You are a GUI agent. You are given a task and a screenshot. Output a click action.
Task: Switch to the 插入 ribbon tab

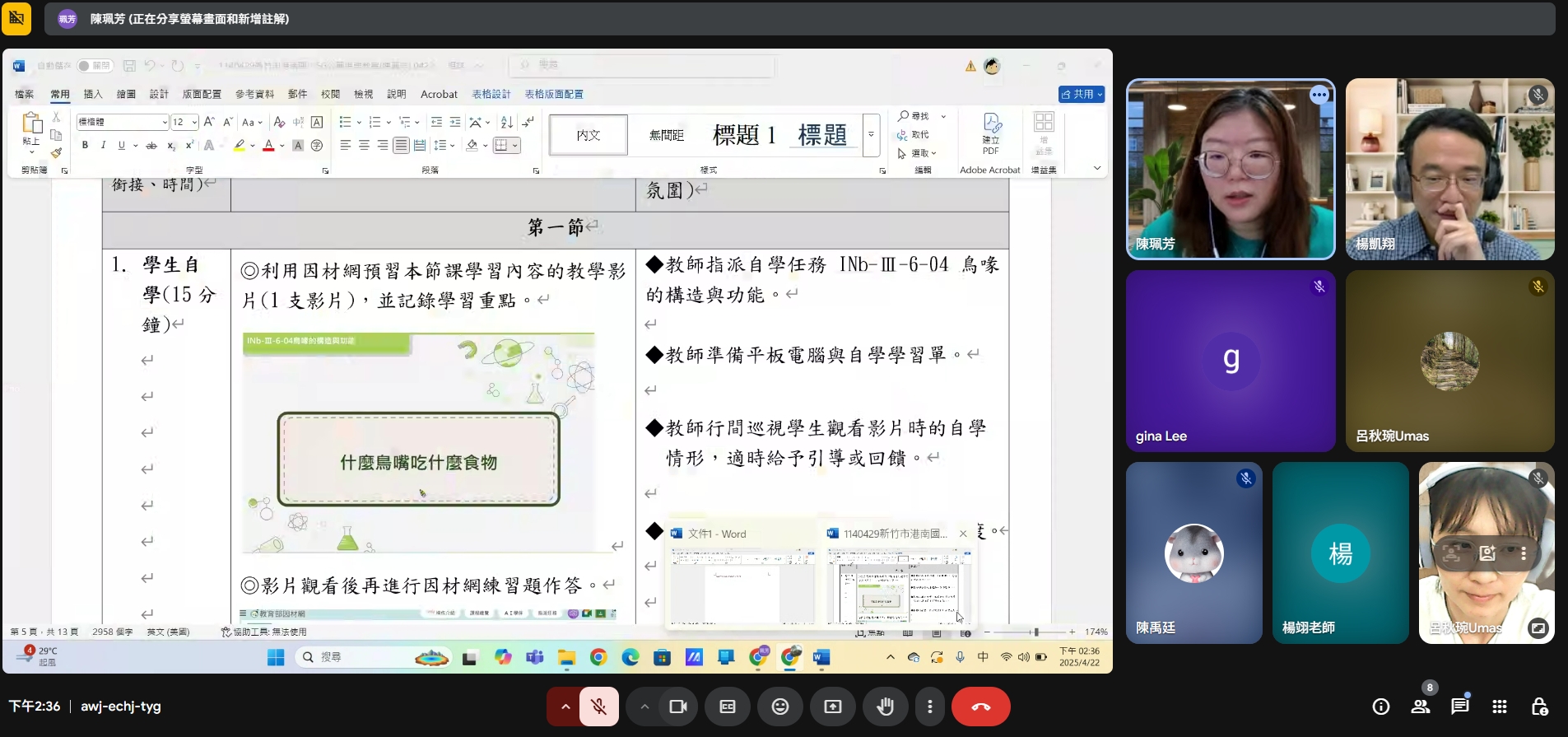coord(93,94)
